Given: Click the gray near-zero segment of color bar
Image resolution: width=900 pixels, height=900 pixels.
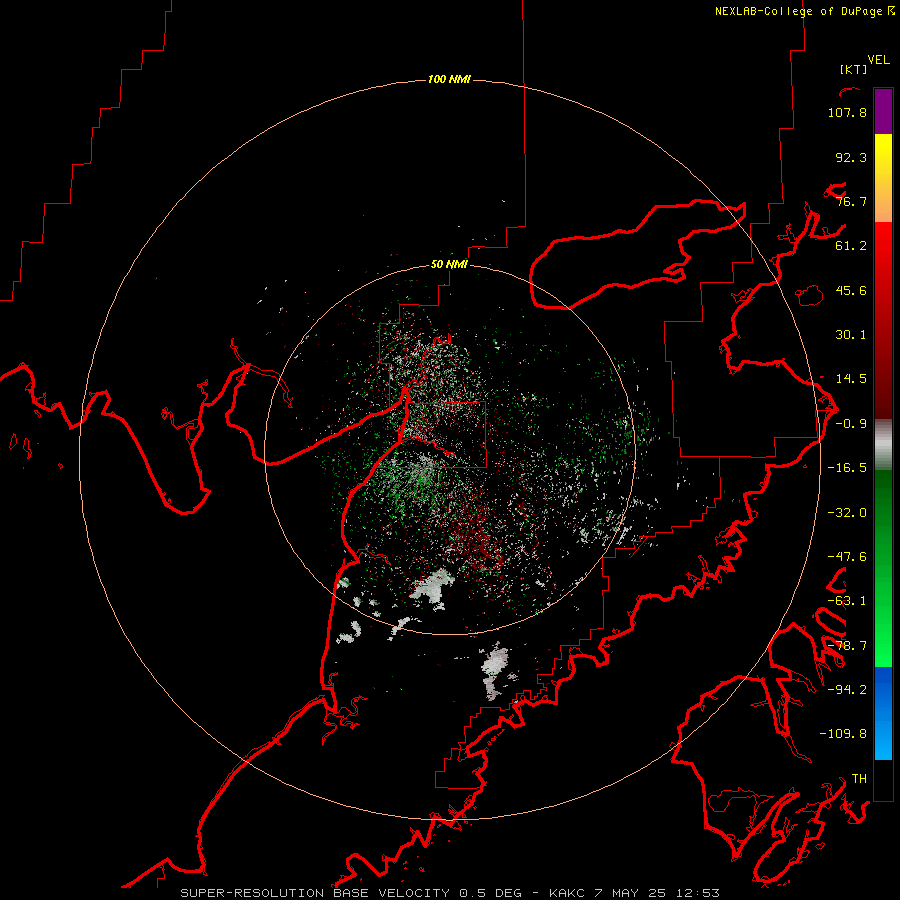Looking at the screenshot, I should click(x=883, y=445).
